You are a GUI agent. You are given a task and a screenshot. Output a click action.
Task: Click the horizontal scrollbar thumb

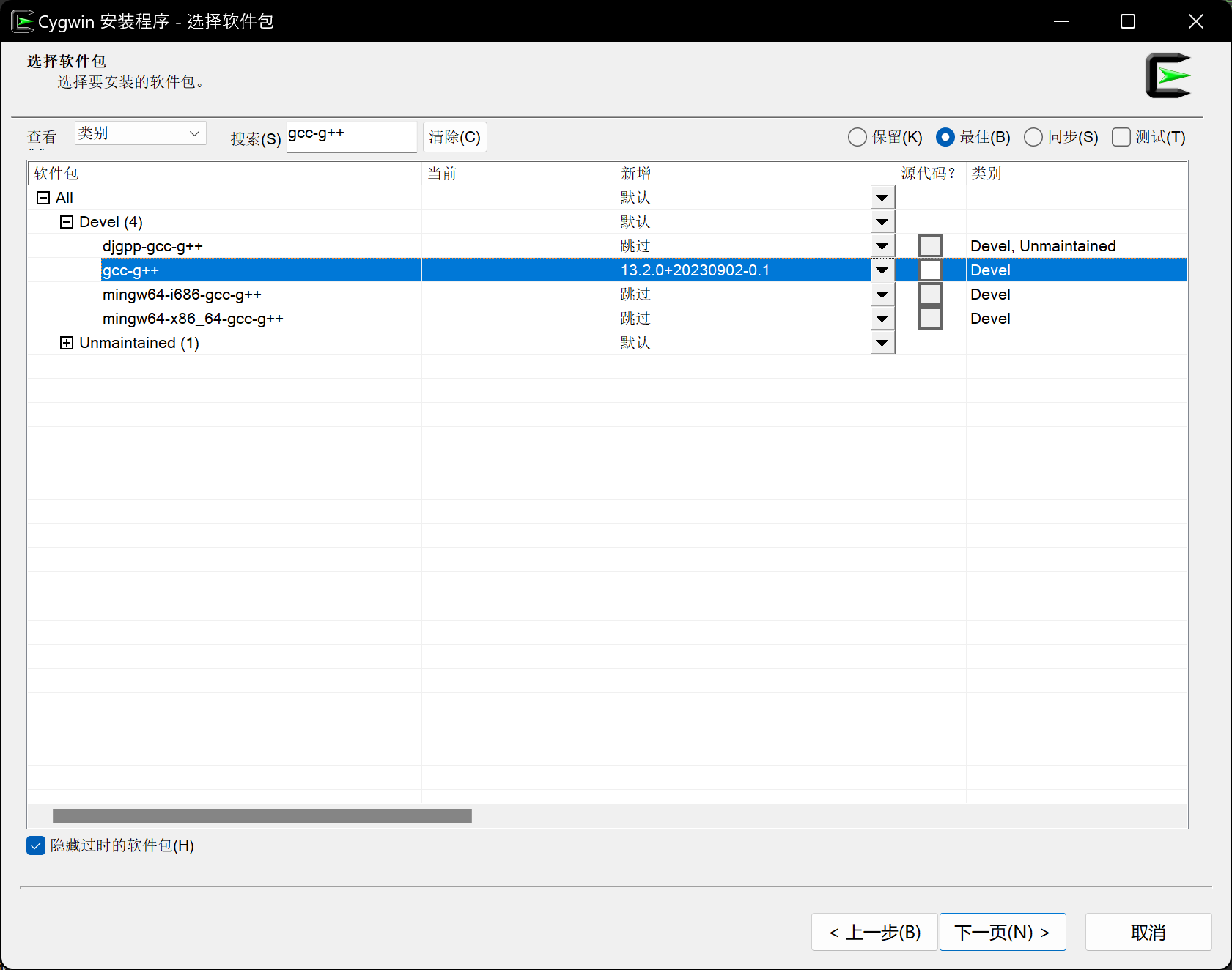pyautogui.click(x=262, y=815)
